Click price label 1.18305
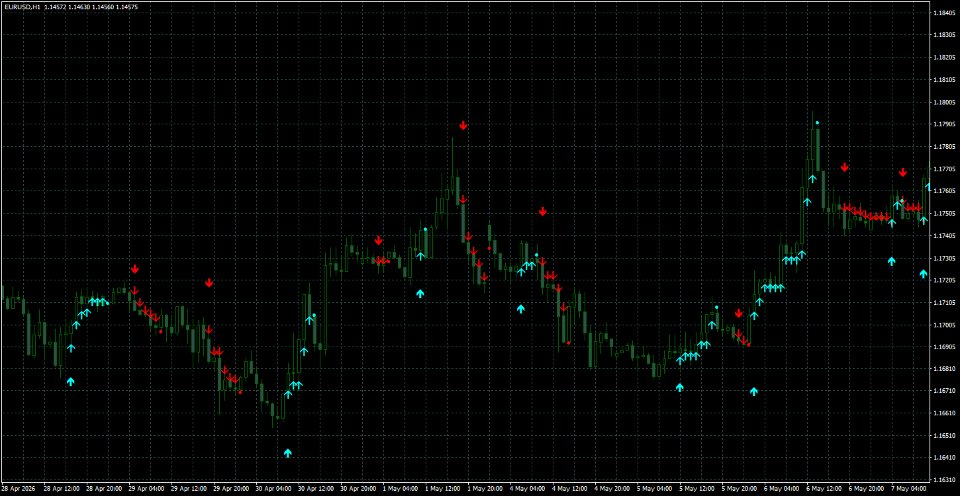 coord(943,35)
